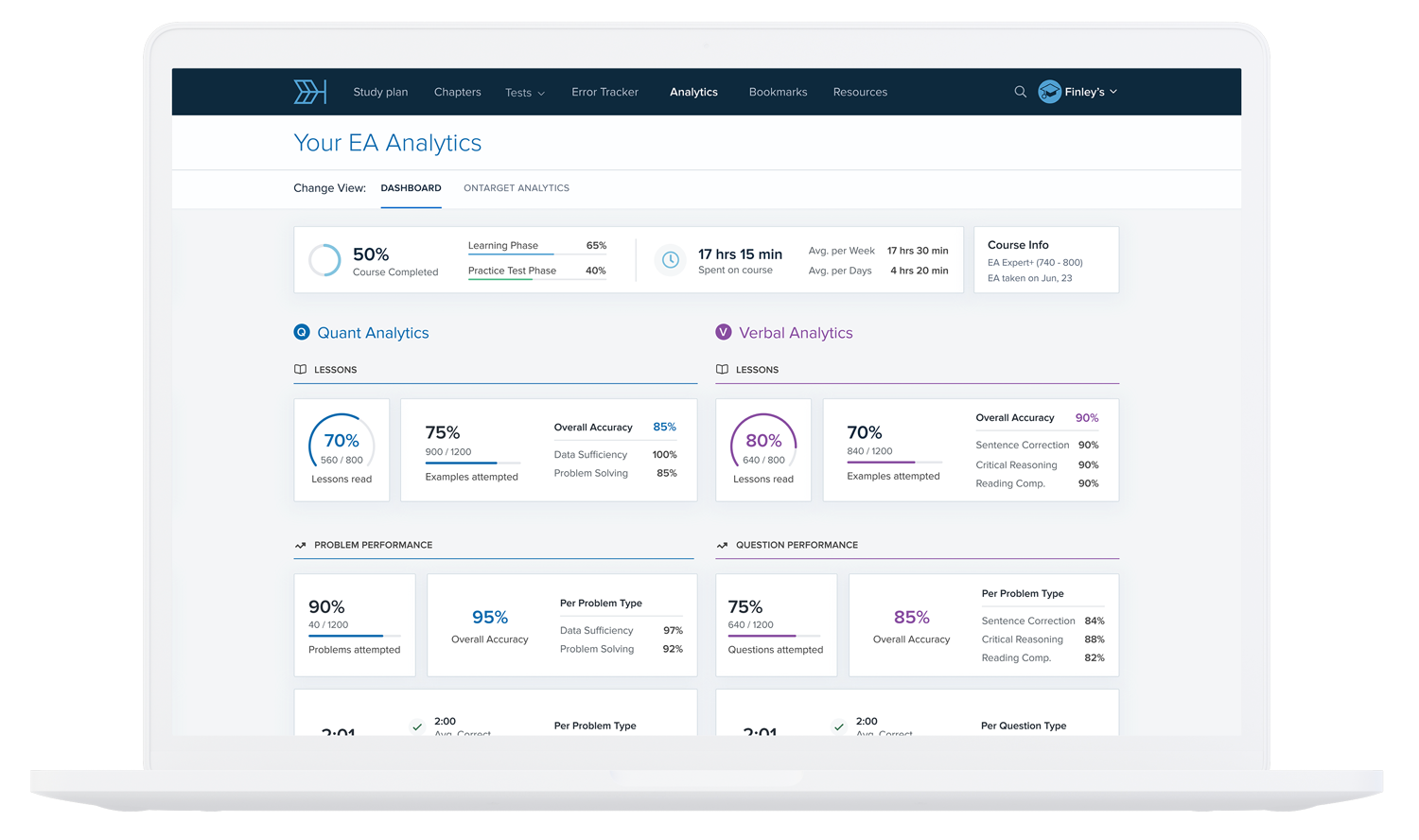This screenshot has width=1419, height=840.
Task: Click the Lessons book icon under Quant Analytics
Action: (299, 369)
